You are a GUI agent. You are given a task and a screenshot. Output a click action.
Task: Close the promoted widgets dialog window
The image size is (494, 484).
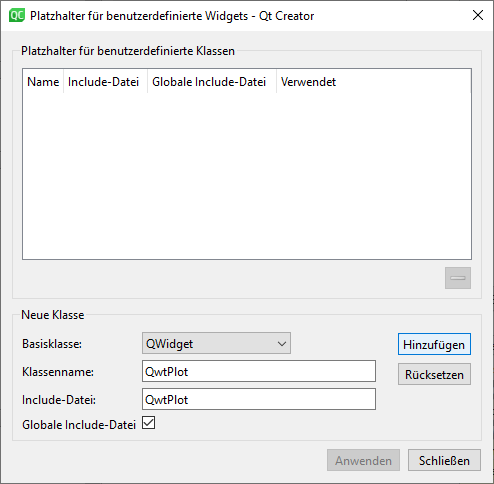click(x=478, y=15)
